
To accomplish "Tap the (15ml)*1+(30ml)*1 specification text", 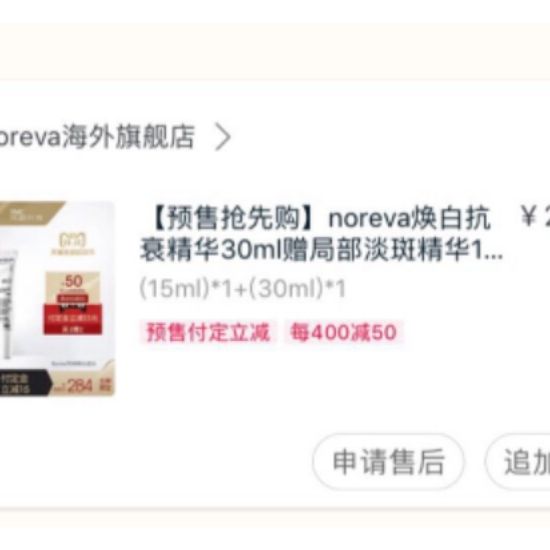I will coord(243,289).
